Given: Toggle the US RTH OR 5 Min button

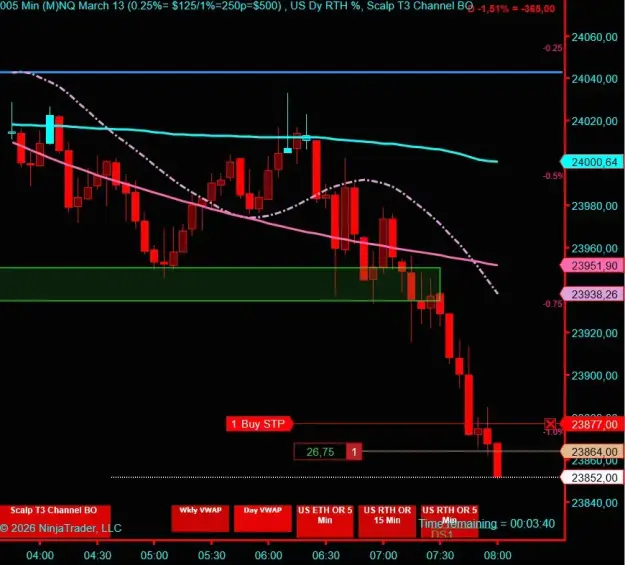Looking at the screenshot, I should coord(449,521).
